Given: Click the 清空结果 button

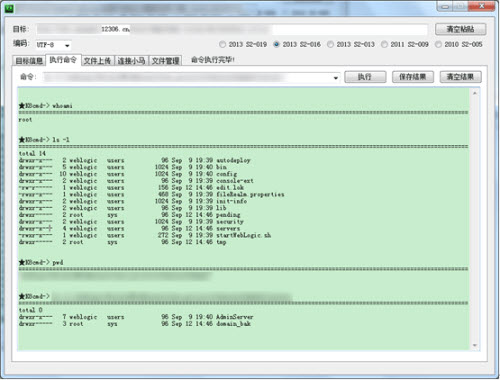Looking at the screenshot, I should click(x=460, y=77).
